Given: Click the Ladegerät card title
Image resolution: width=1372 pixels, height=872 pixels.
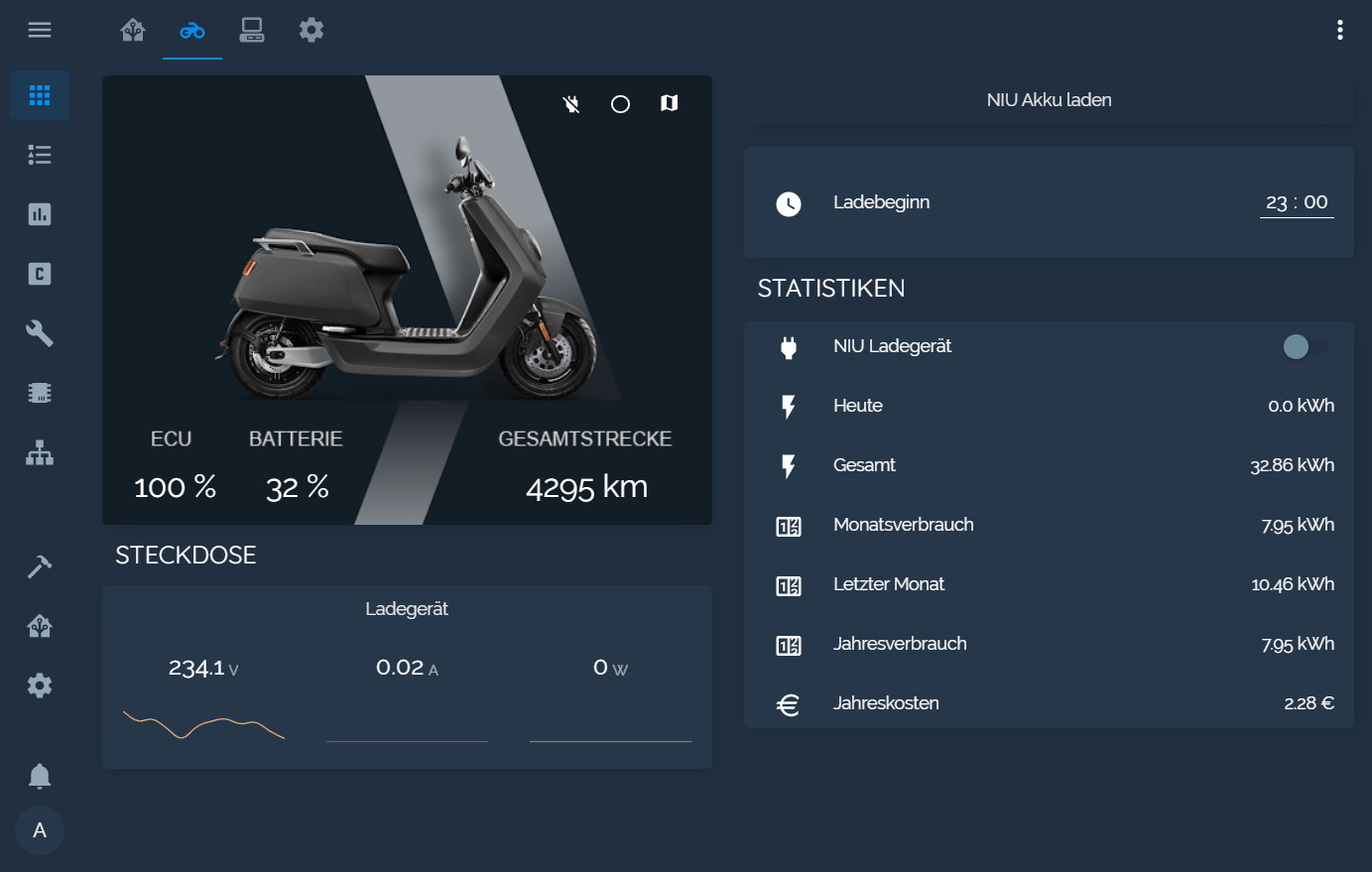Looking at the screenshot, I should point(407,609).
